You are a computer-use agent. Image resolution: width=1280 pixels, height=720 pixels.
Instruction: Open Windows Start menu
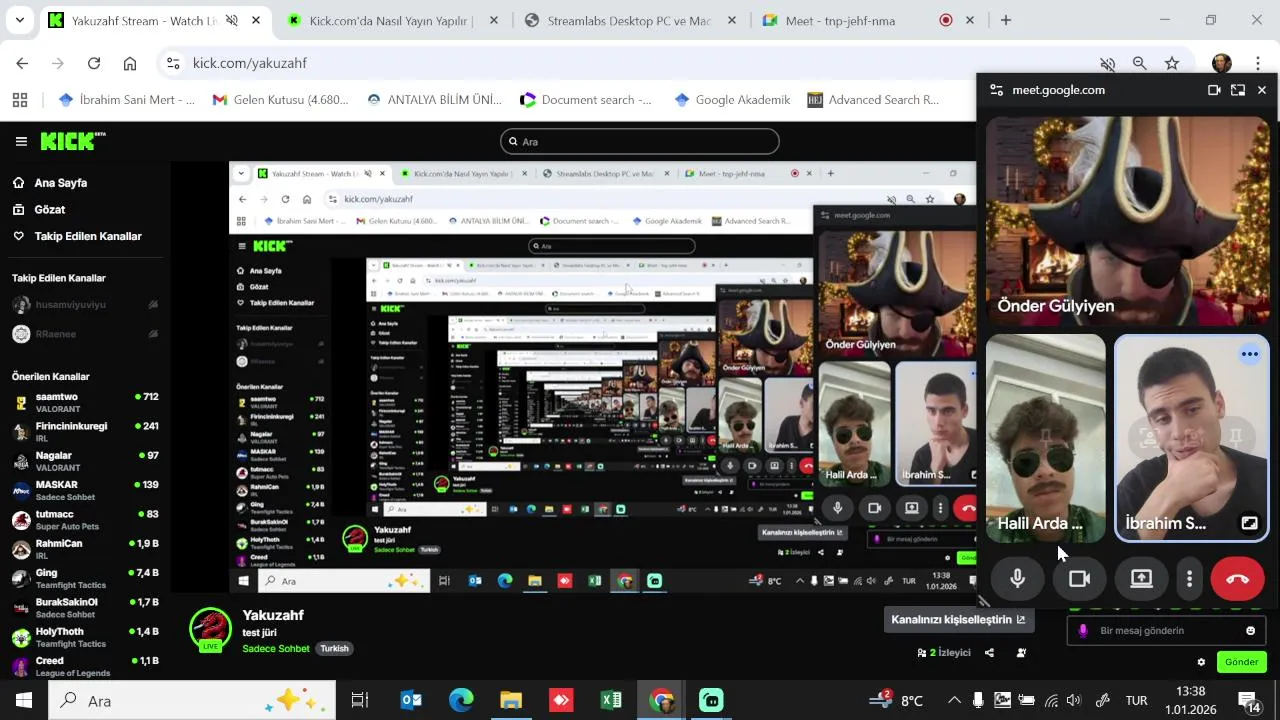(x=23, y=700)
